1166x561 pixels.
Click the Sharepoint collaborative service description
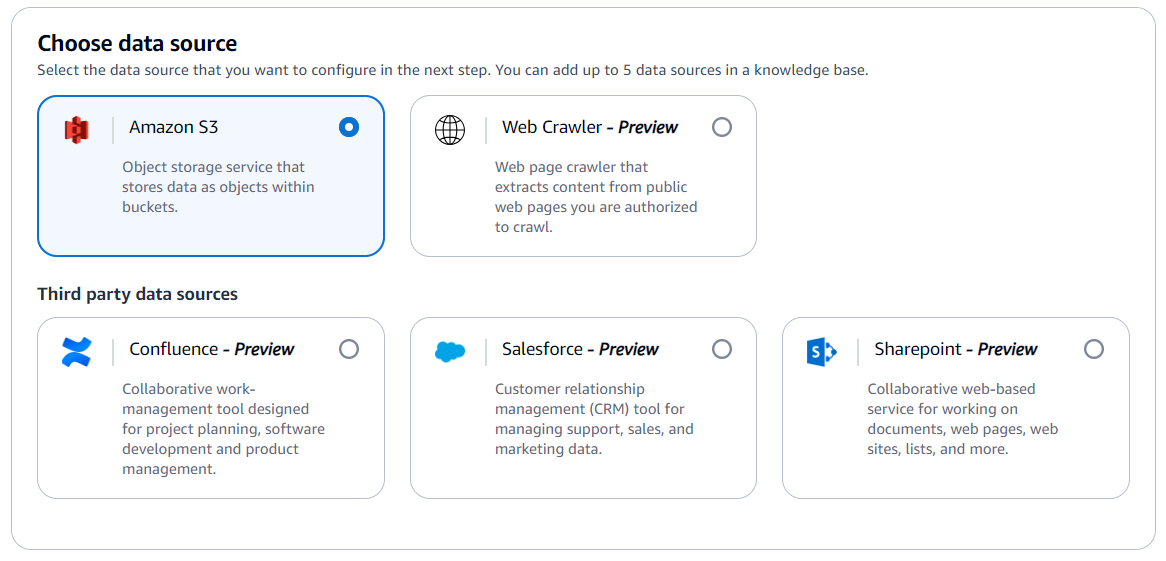963,419
